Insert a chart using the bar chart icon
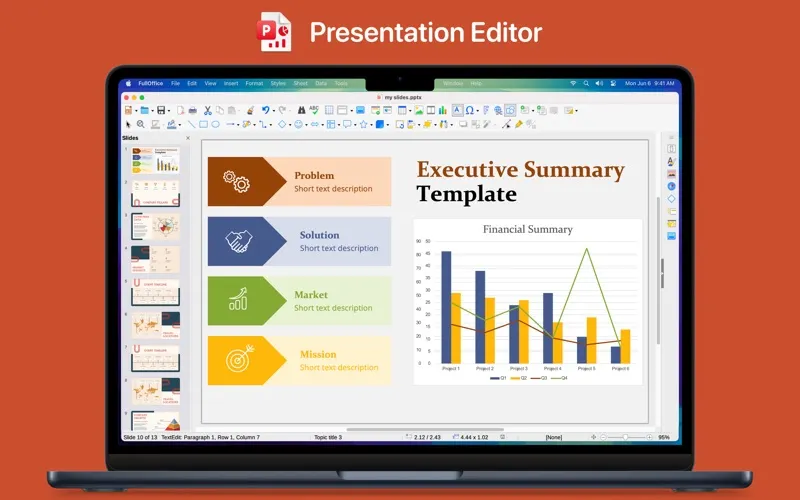 click(442, 110)
